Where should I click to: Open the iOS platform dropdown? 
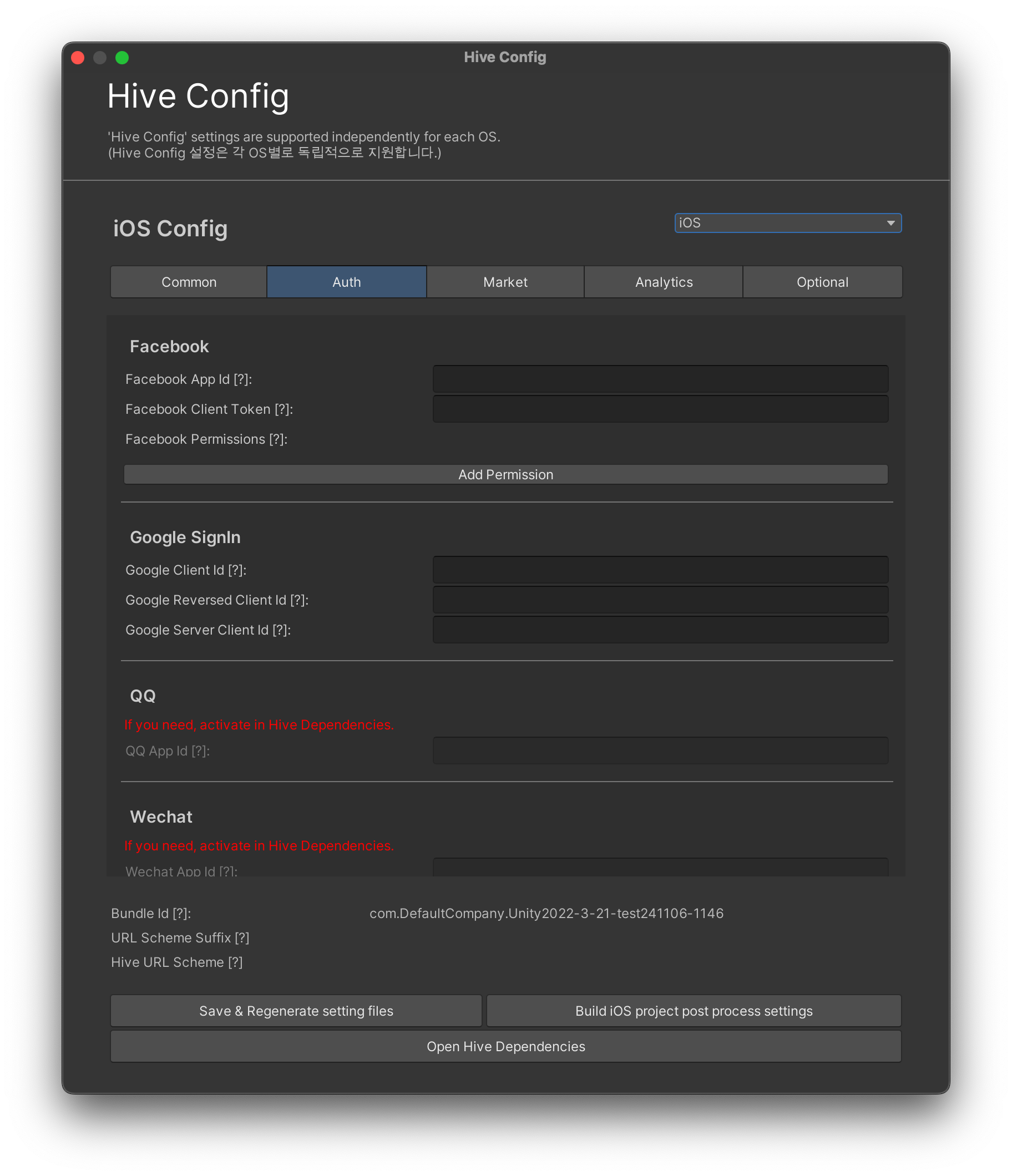(x=787, y=223)
